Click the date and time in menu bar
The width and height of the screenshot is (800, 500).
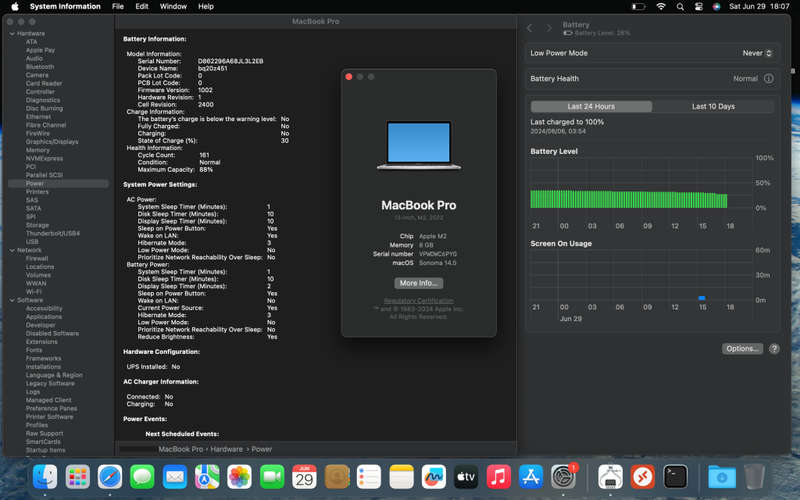(x=759, y=7)
